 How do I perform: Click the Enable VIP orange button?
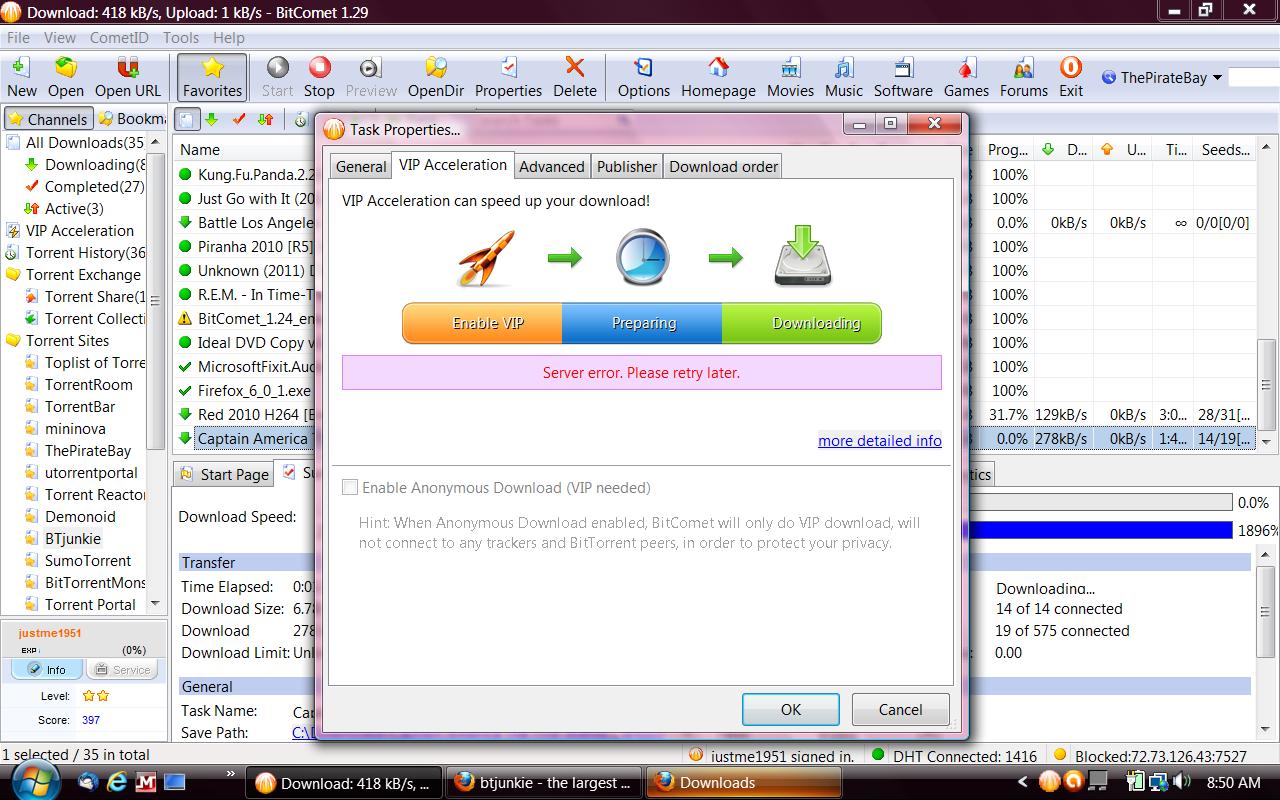click(x=487, y=323)
